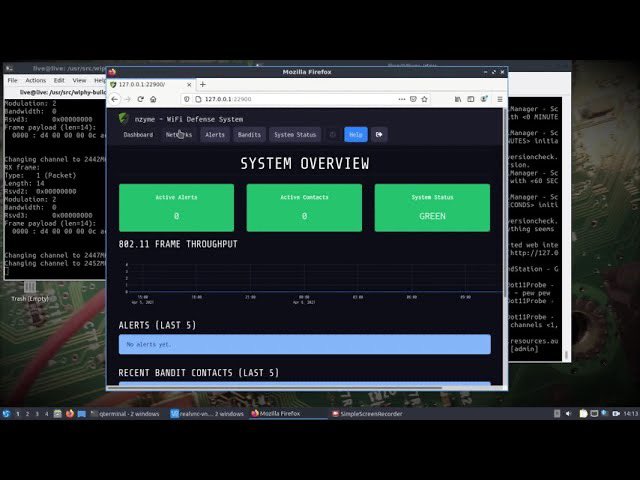Open the Networks nav item
Image resolution: width=640 pixels, height=480 pixels.
point(179,135)
